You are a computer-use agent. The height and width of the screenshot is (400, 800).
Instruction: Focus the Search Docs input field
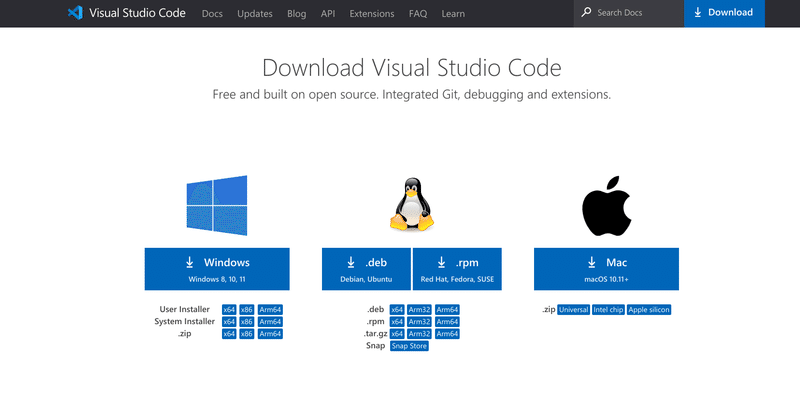[629, 13]
